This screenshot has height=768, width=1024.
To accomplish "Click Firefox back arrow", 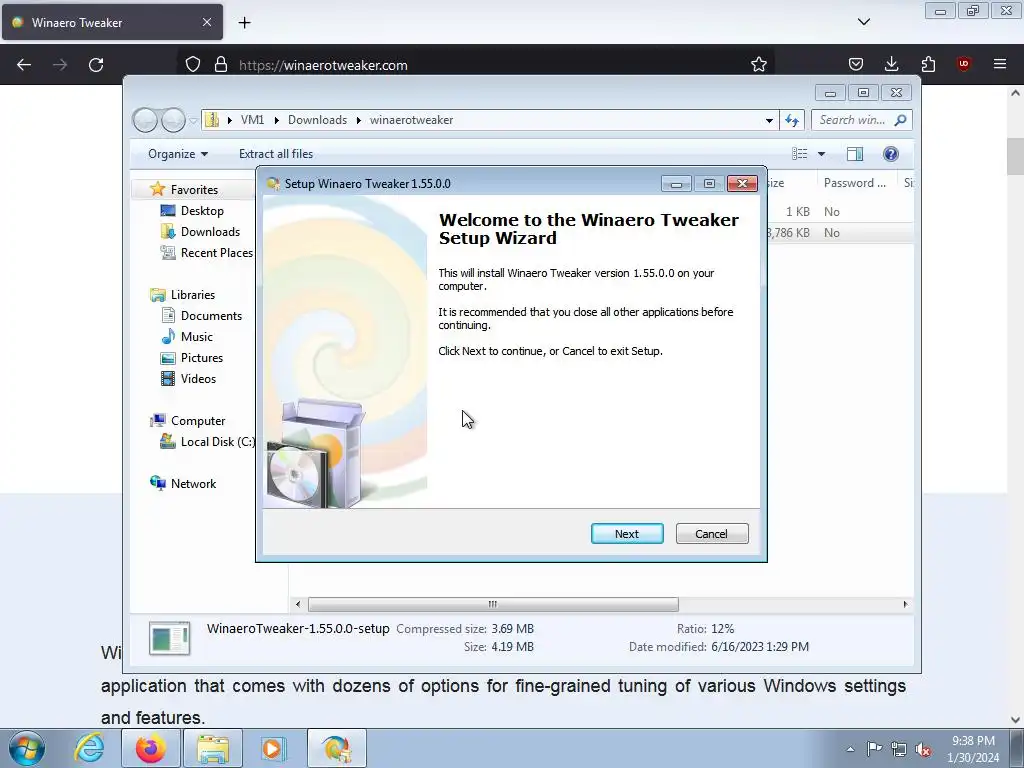I will click(x=24, y=65).
